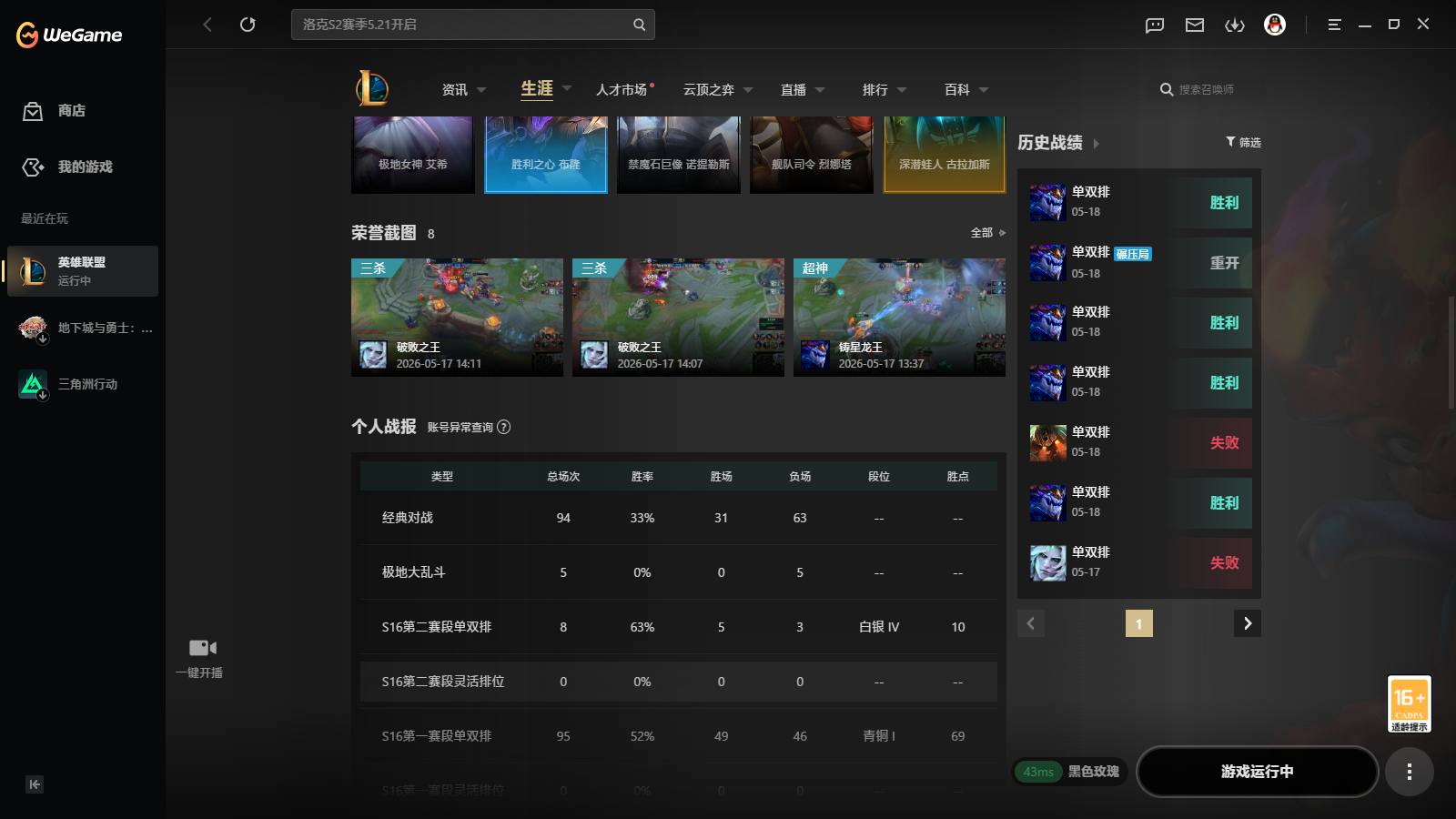Screen dimensions: 1456x819
Task: Click the 白银 IV rank cell
Action: (879, 627)
